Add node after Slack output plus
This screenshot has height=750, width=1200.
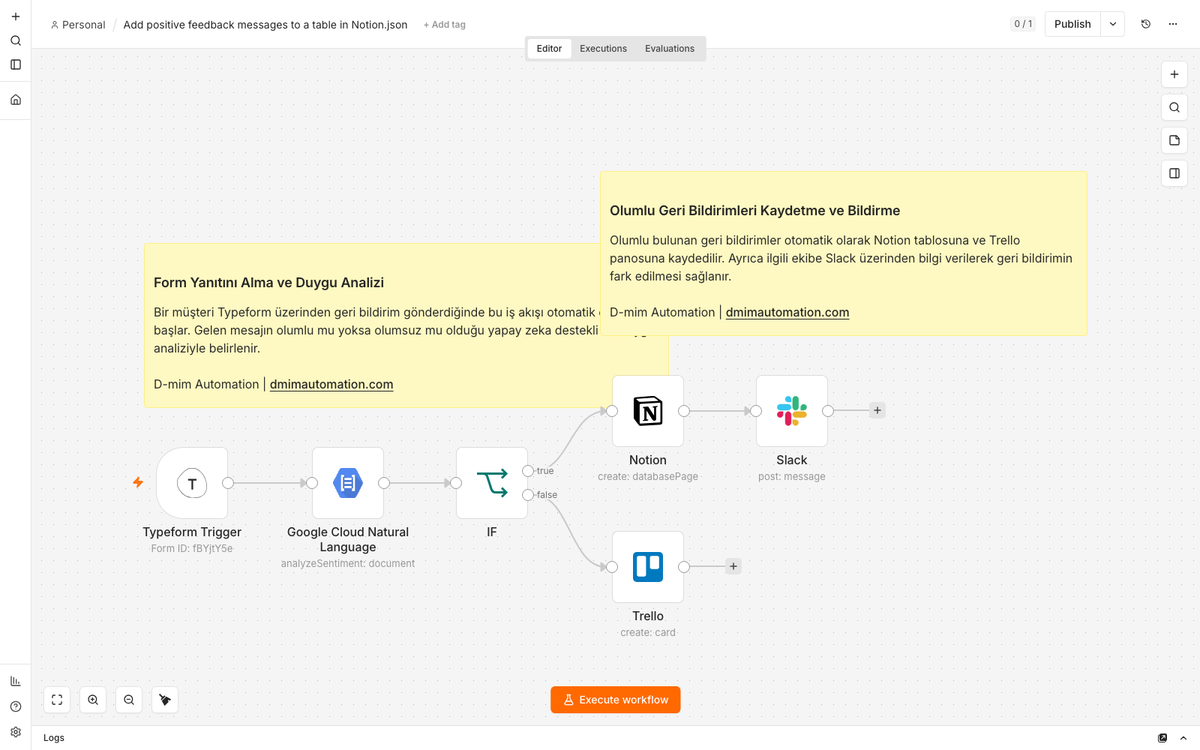point(877,410)
